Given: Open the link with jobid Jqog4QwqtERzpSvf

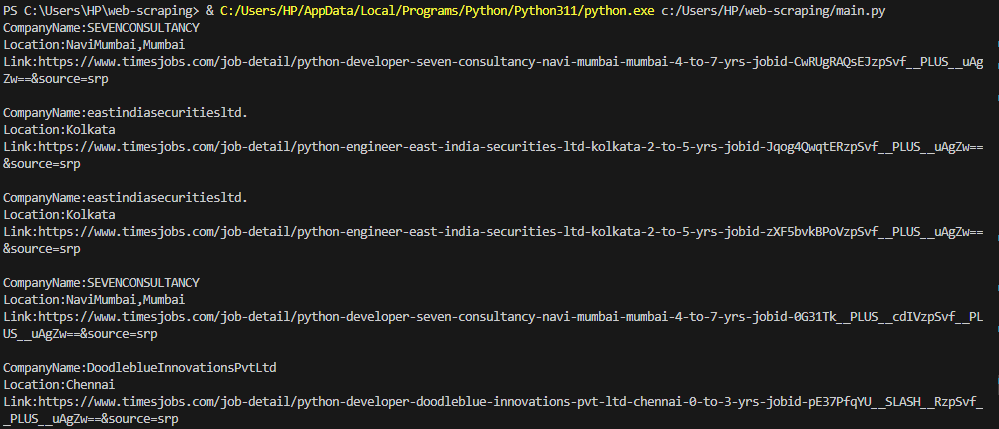Looking at the screenshot, I should pos(494,155).
